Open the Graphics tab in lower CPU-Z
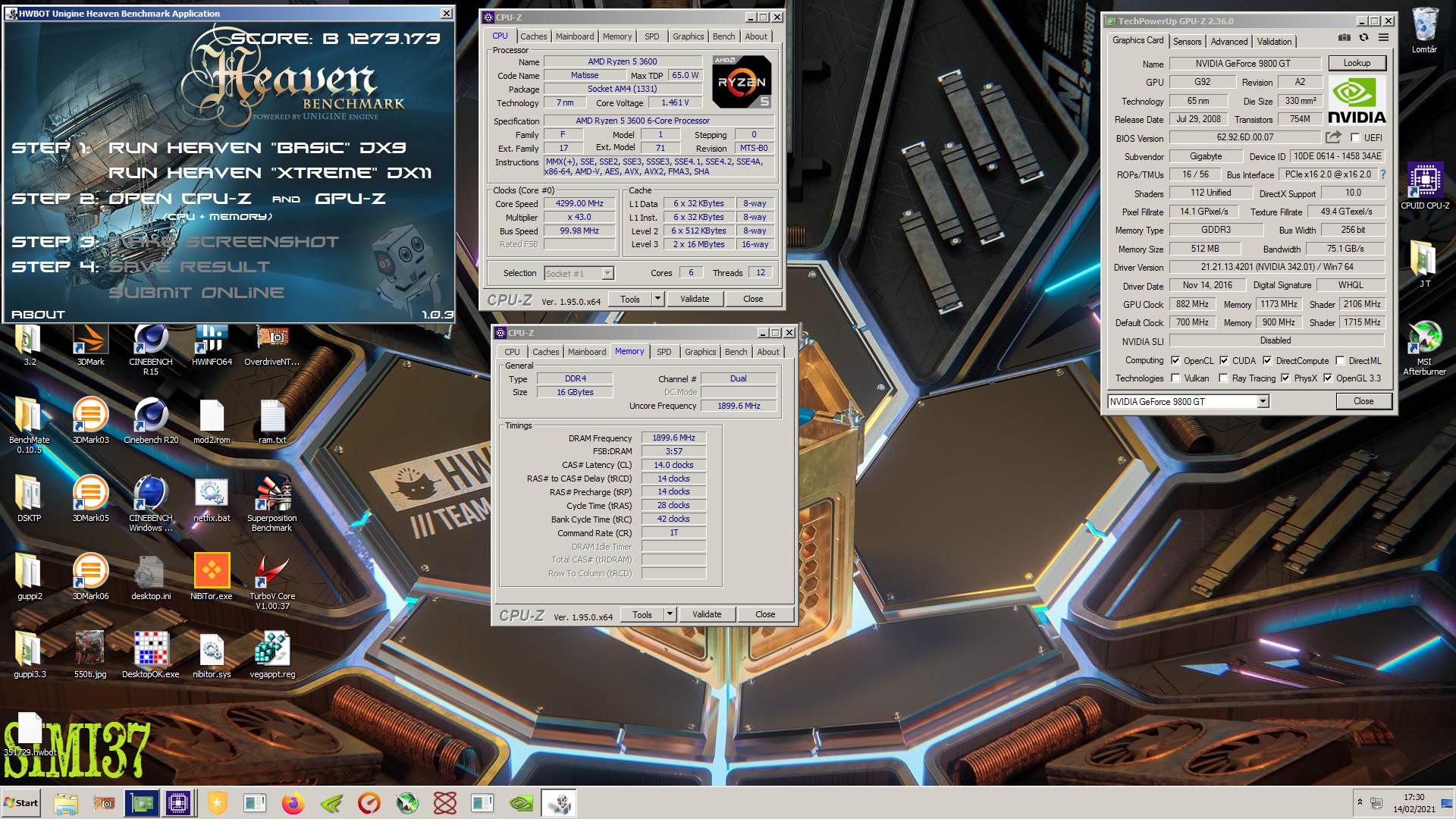This screenshot has height=819, width=1456. pos(700,352)
